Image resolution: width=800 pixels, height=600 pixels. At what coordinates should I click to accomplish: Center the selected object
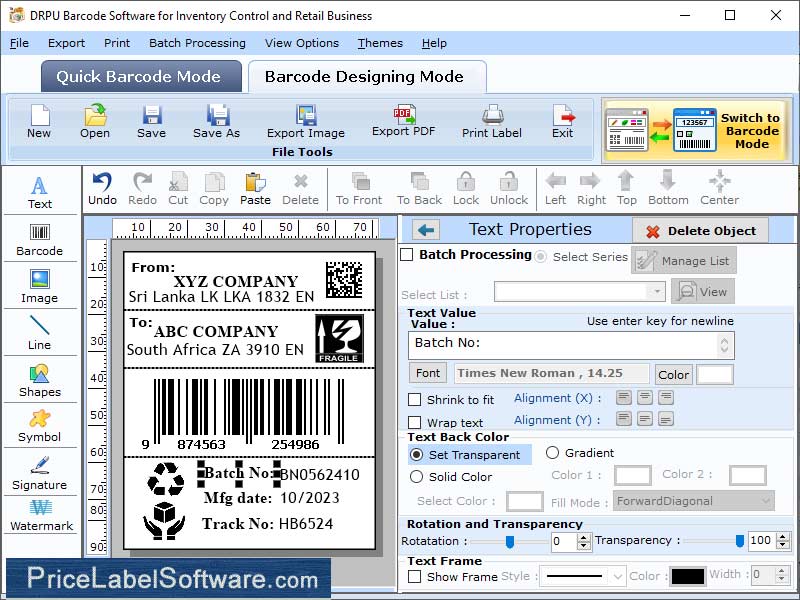click(719, 189)
